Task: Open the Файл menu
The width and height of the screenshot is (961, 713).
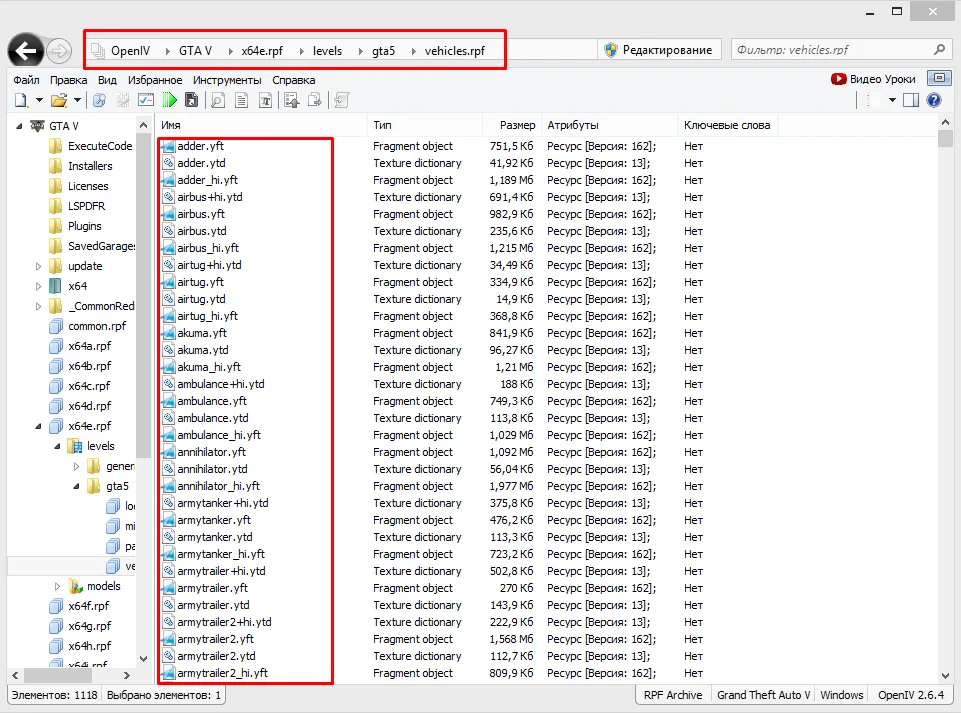Action: (26, 80)
